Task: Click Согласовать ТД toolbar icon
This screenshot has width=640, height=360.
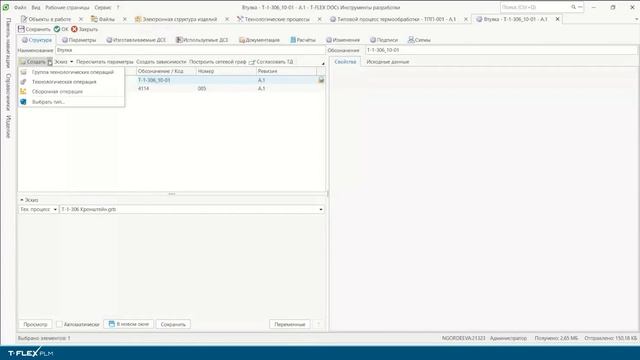Action: [252, 62]
